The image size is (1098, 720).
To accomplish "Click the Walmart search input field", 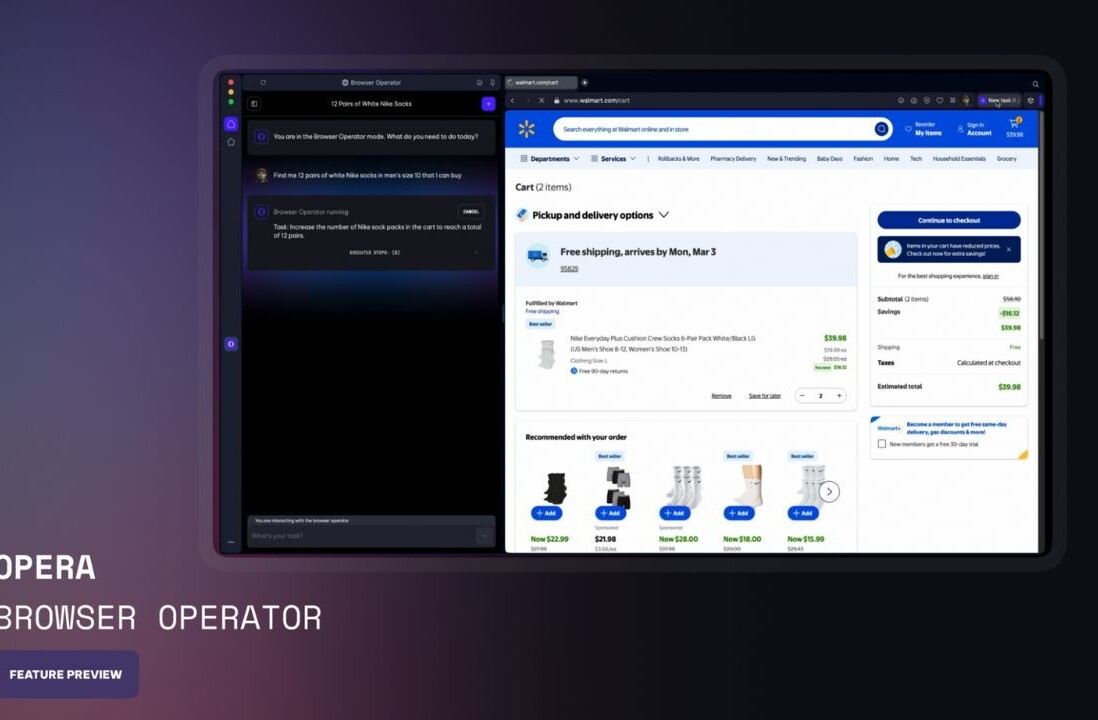I will (x=710, y=129).
